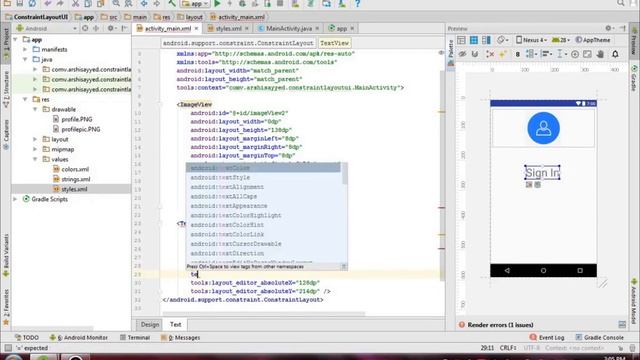The width and height of the screenshot is (640, 360).
Task: Toggle Show Constraints eye icon in Preview
Action: point(462,54)
